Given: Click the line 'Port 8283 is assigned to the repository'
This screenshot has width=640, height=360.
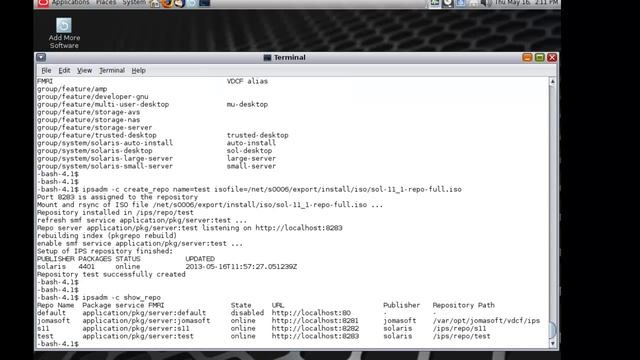Looking at the screenshot, I should 118,197.
